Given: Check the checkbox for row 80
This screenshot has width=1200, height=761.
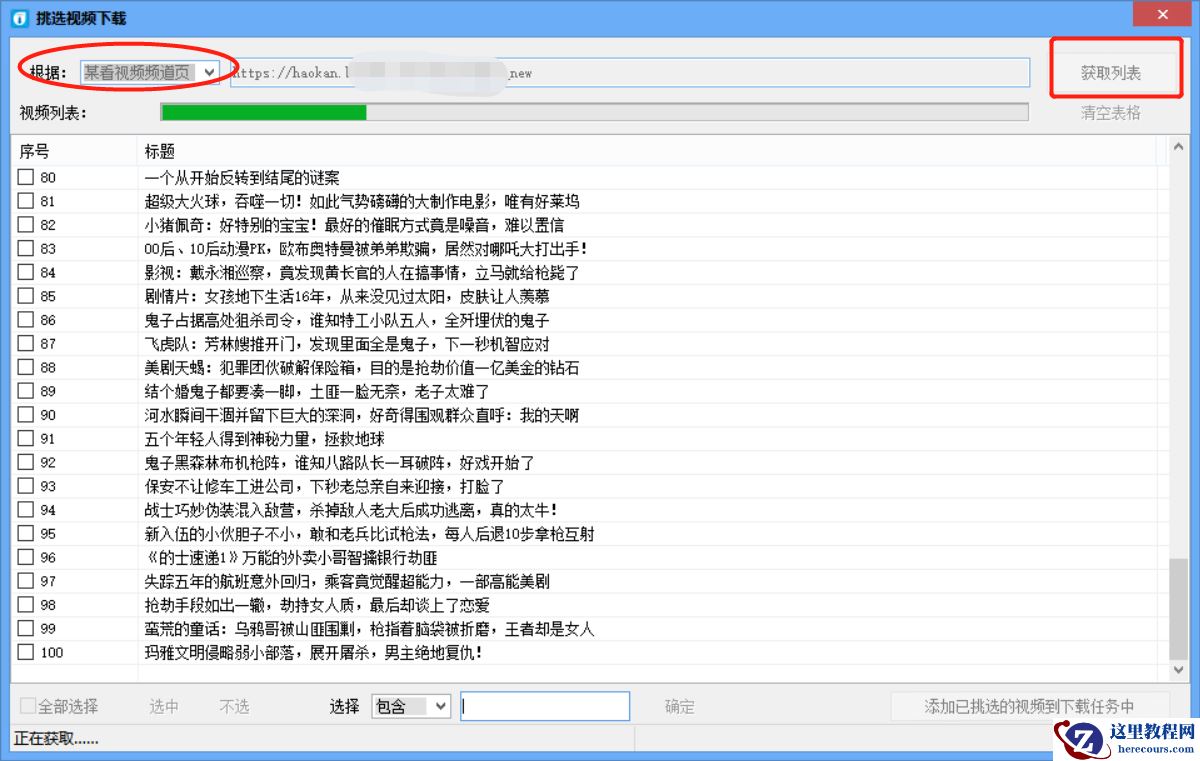Looking at the screenshot, I should pos(26,177).
